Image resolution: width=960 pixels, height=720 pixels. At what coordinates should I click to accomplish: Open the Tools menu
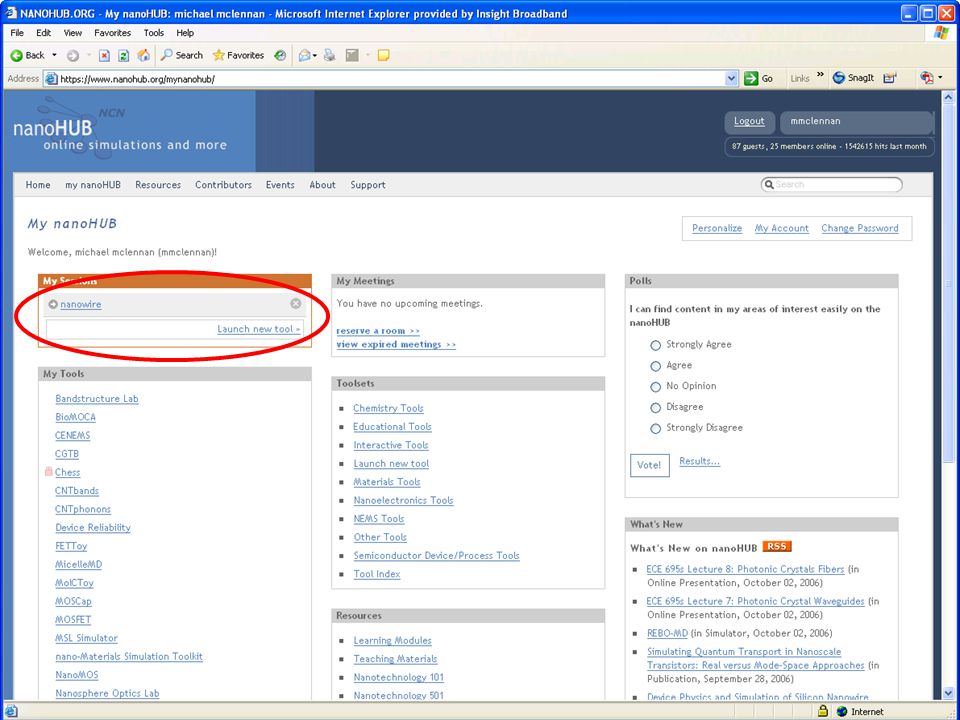pyautogui.click(x=154, y=33)
